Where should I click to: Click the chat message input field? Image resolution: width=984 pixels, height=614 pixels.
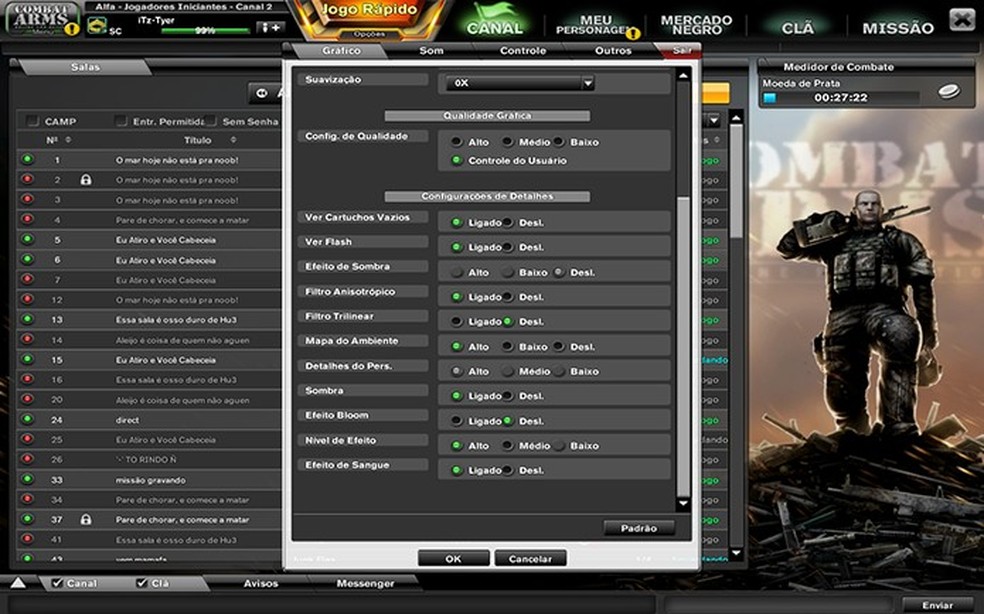333,605
